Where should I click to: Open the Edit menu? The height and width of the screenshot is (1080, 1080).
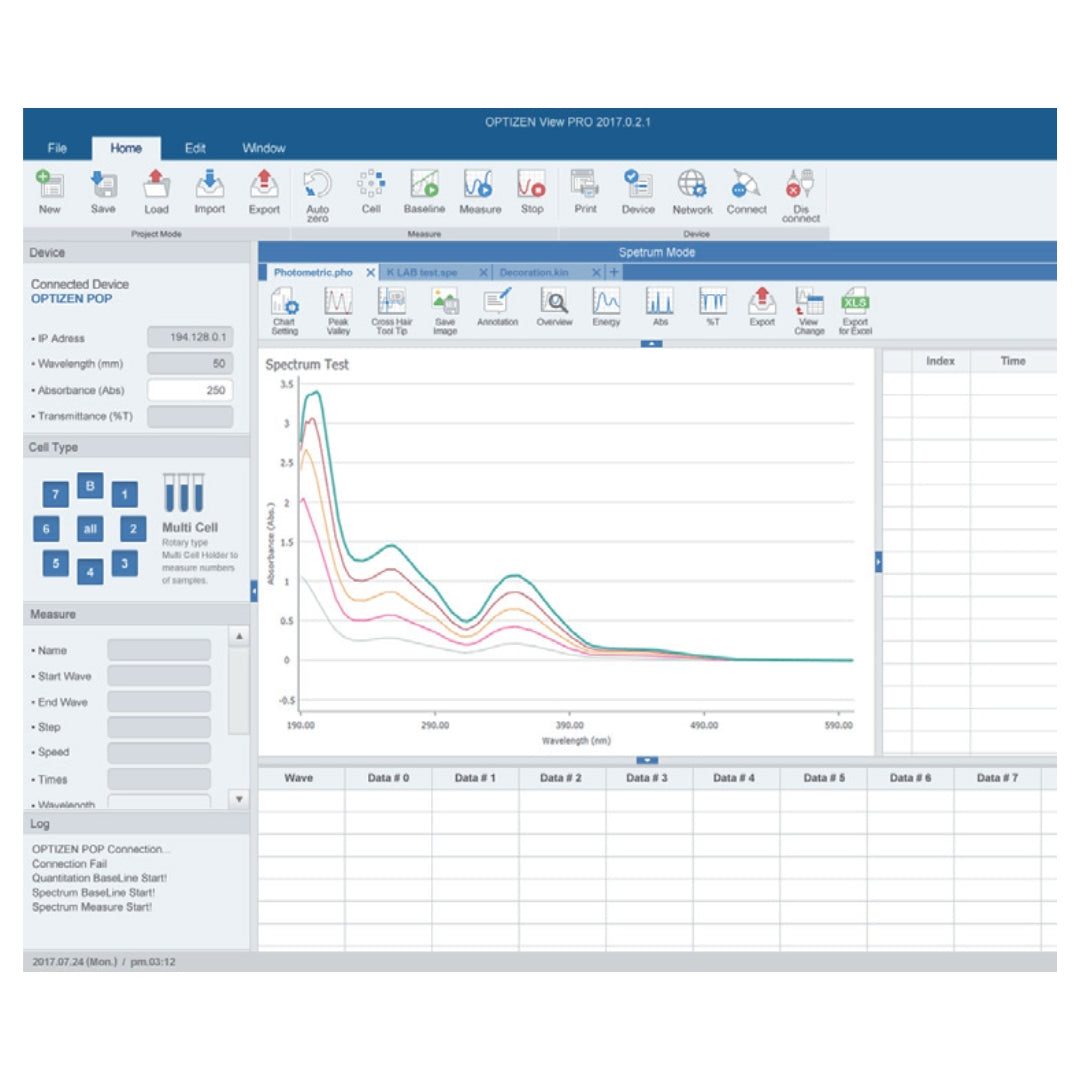point(195,147)
